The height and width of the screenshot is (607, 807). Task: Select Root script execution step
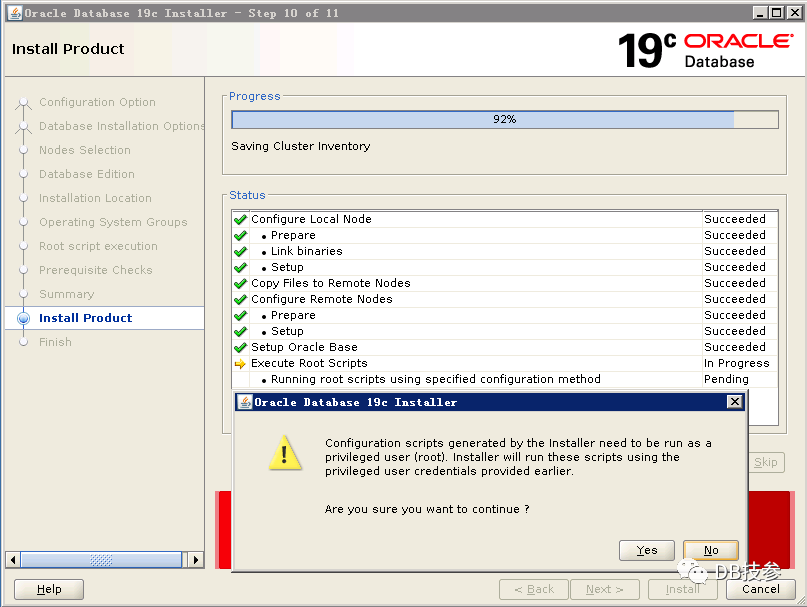[x=98, y=246]
